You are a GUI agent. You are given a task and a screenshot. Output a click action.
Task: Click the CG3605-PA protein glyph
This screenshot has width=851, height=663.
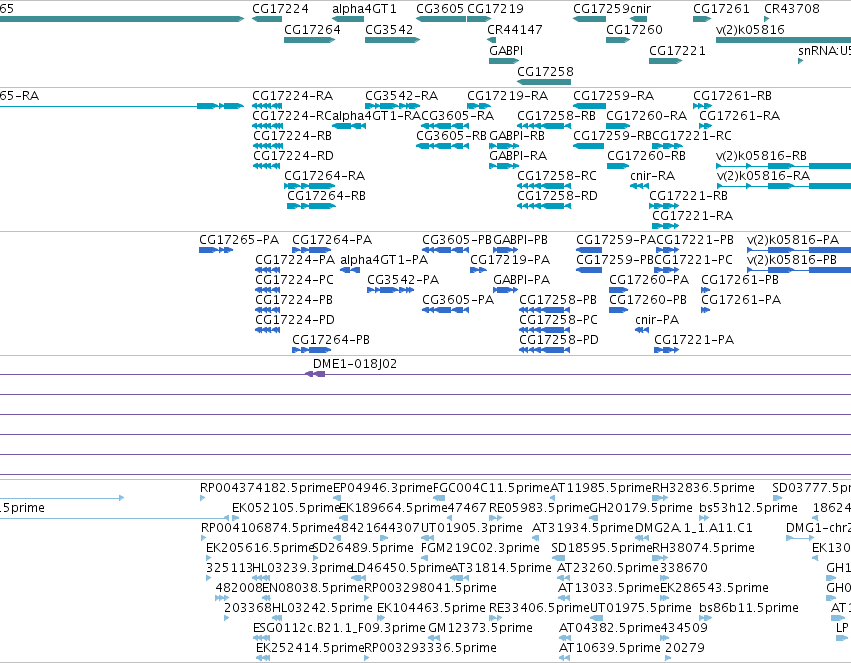446,310
